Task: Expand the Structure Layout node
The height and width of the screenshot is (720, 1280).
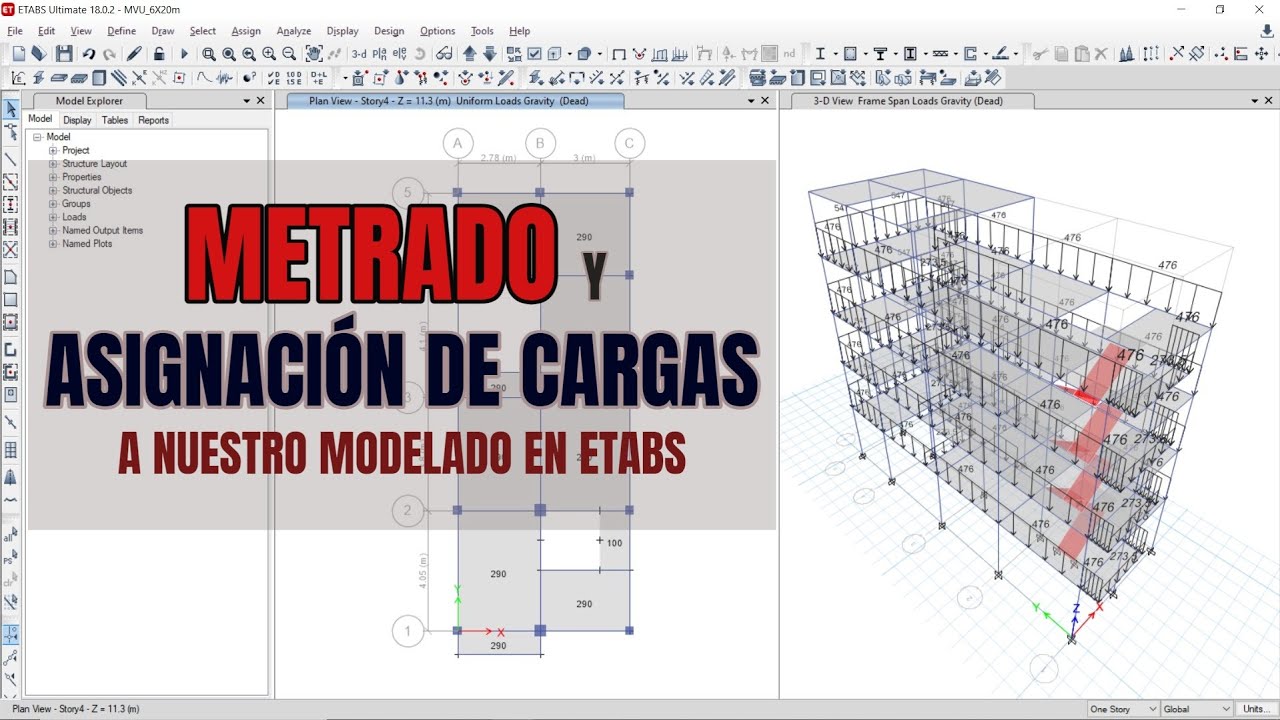Action: click(x=53, y=164)
